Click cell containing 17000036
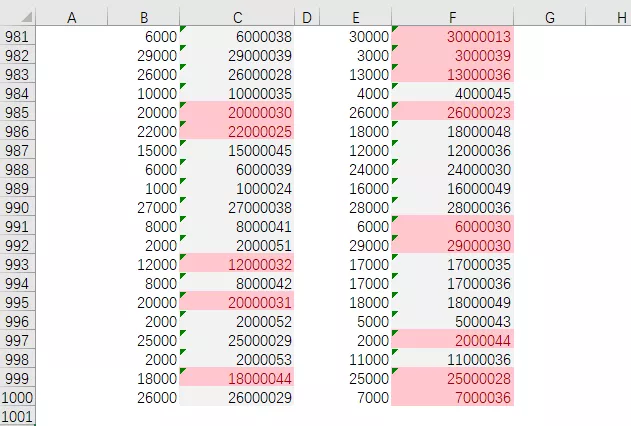This screenshot has width=631, height=426. pyautogui.click(x=452, y=284)
